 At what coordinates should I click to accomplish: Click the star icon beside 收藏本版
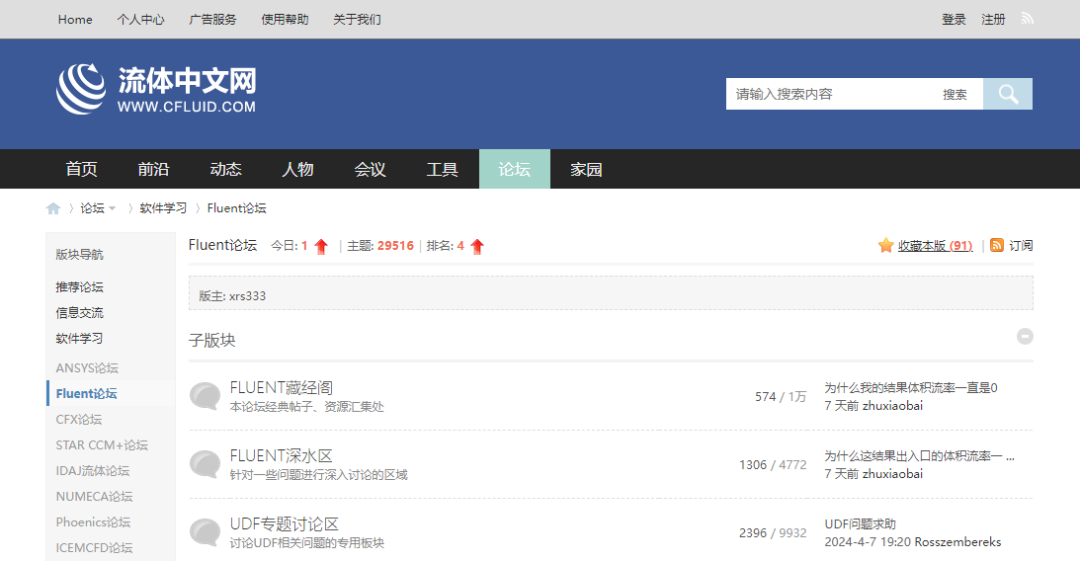pyautogui.click(x=886, y=245)
